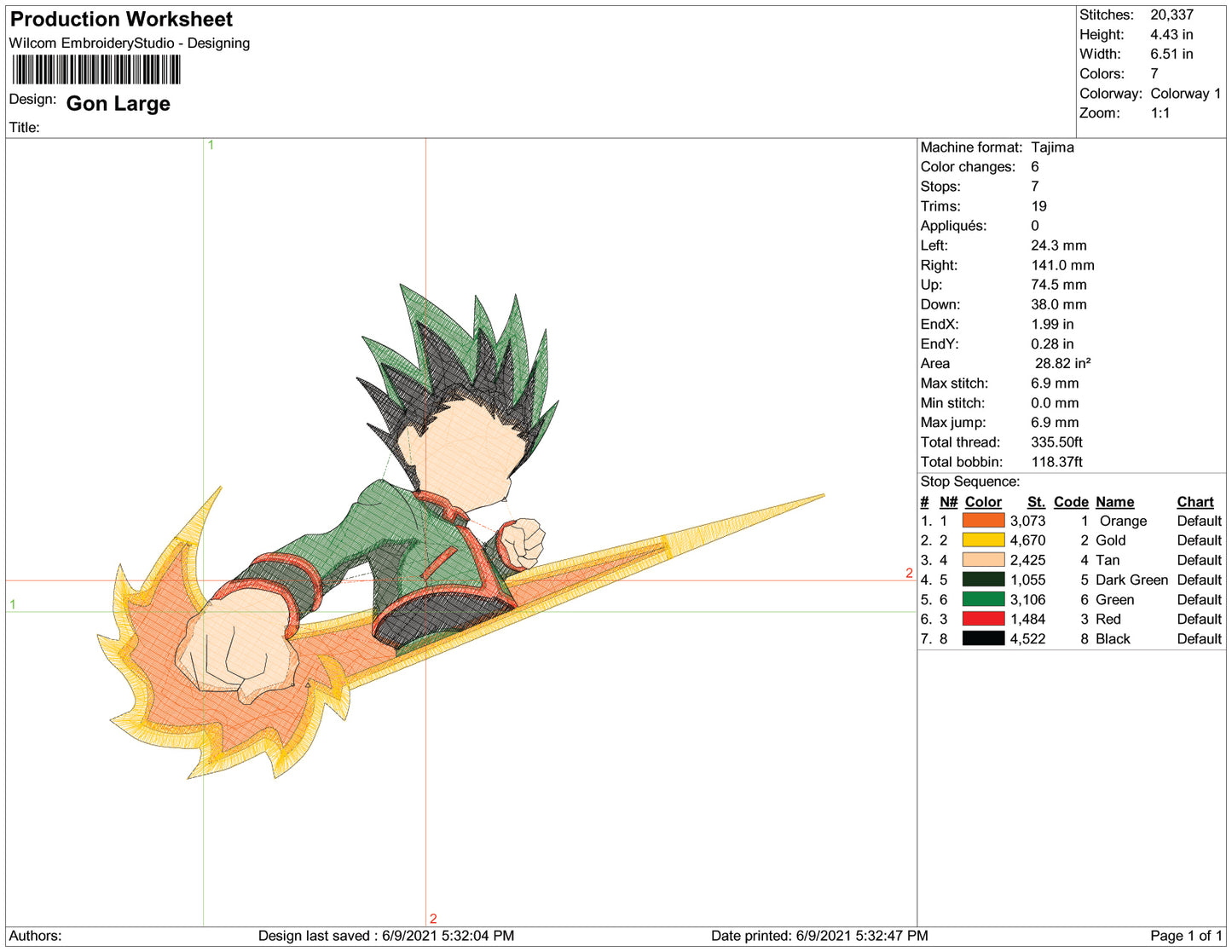Screen dimensions: 1232x952
Task: Click the 'St.' column header
Action: click(1036, 502)
